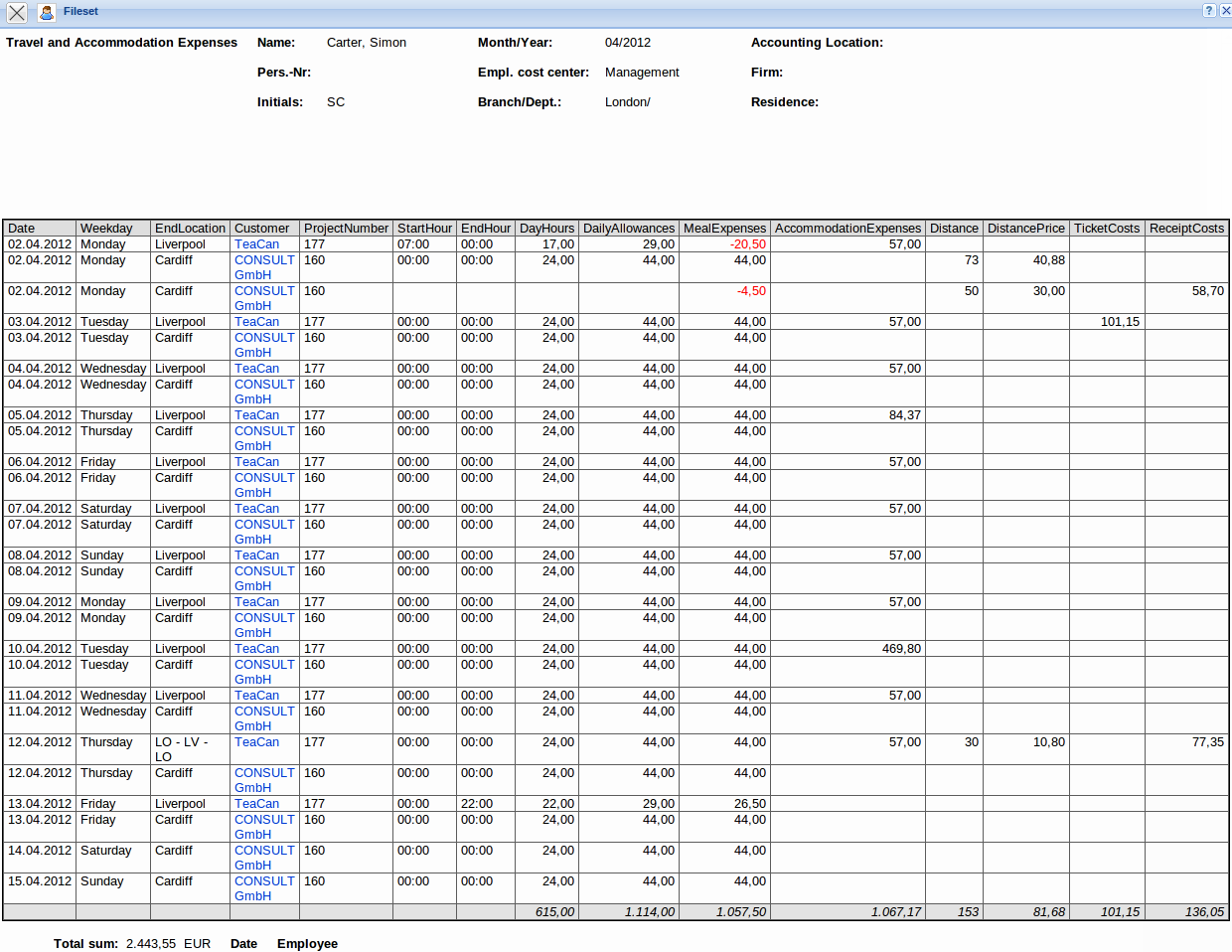This screenshot has height=952, width=1232.
Task: Click the Date column header
Action: pyautogui.click(x=21, y=229)
